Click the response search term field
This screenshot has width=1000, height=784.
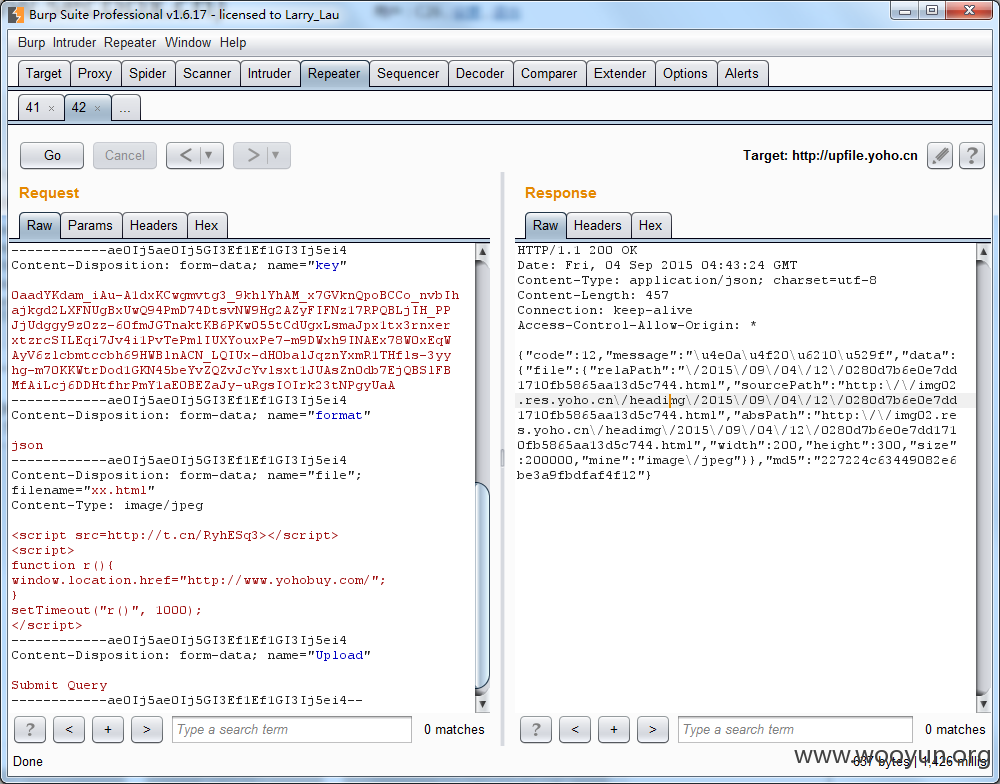(x=795, y=729)
